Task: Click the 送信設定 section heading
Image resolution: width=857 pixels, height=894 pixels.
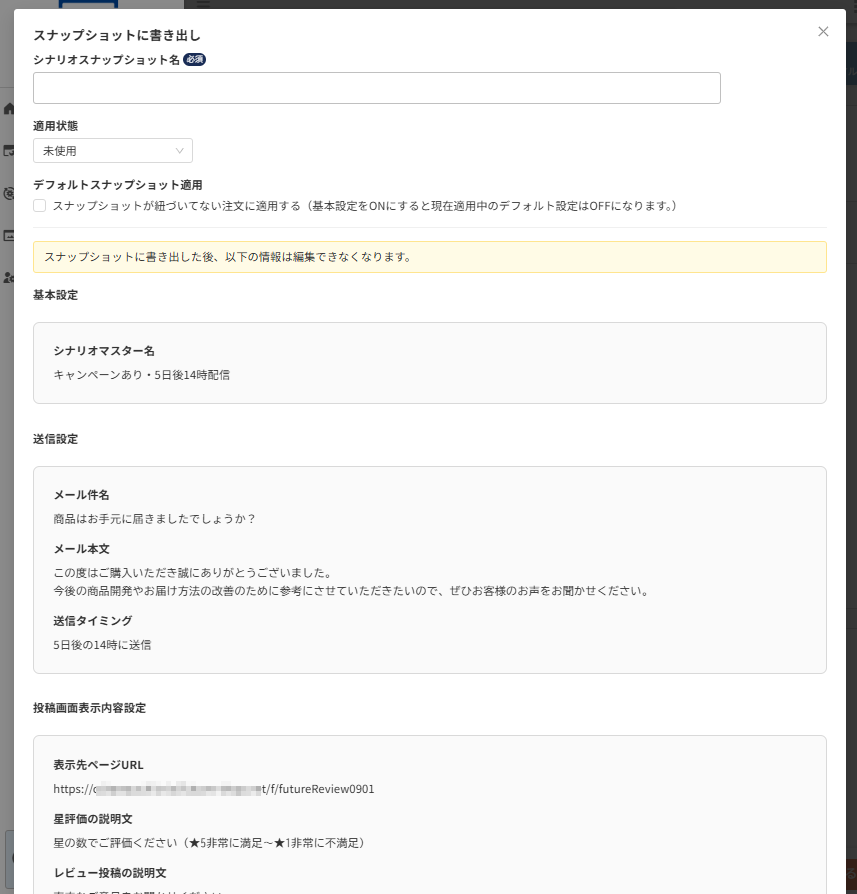Action: (55, 439)
